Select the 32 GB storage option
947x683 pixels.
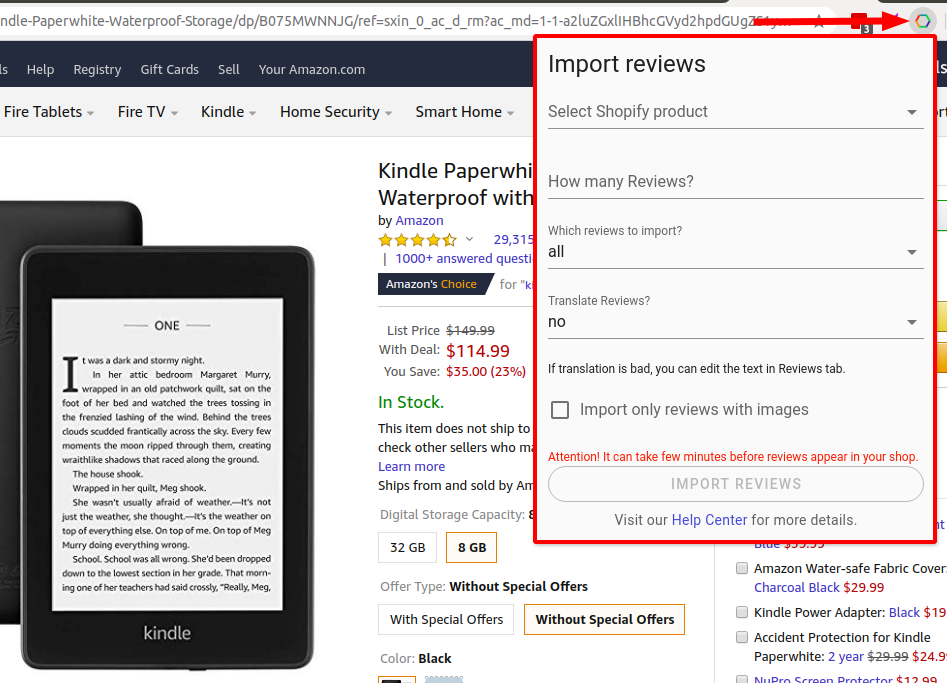click(407, 548)
